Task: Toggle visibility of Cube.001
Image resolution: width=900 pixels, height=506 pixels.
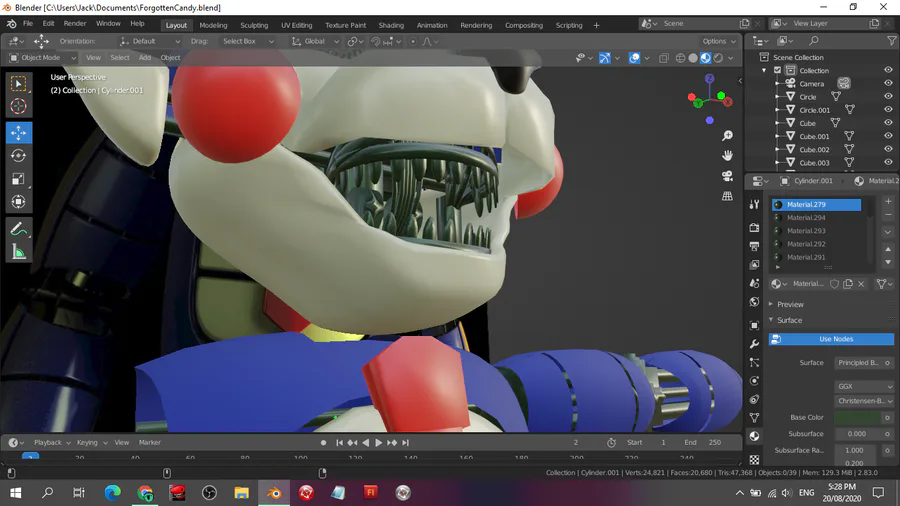Action: click(x=888, y=136)
